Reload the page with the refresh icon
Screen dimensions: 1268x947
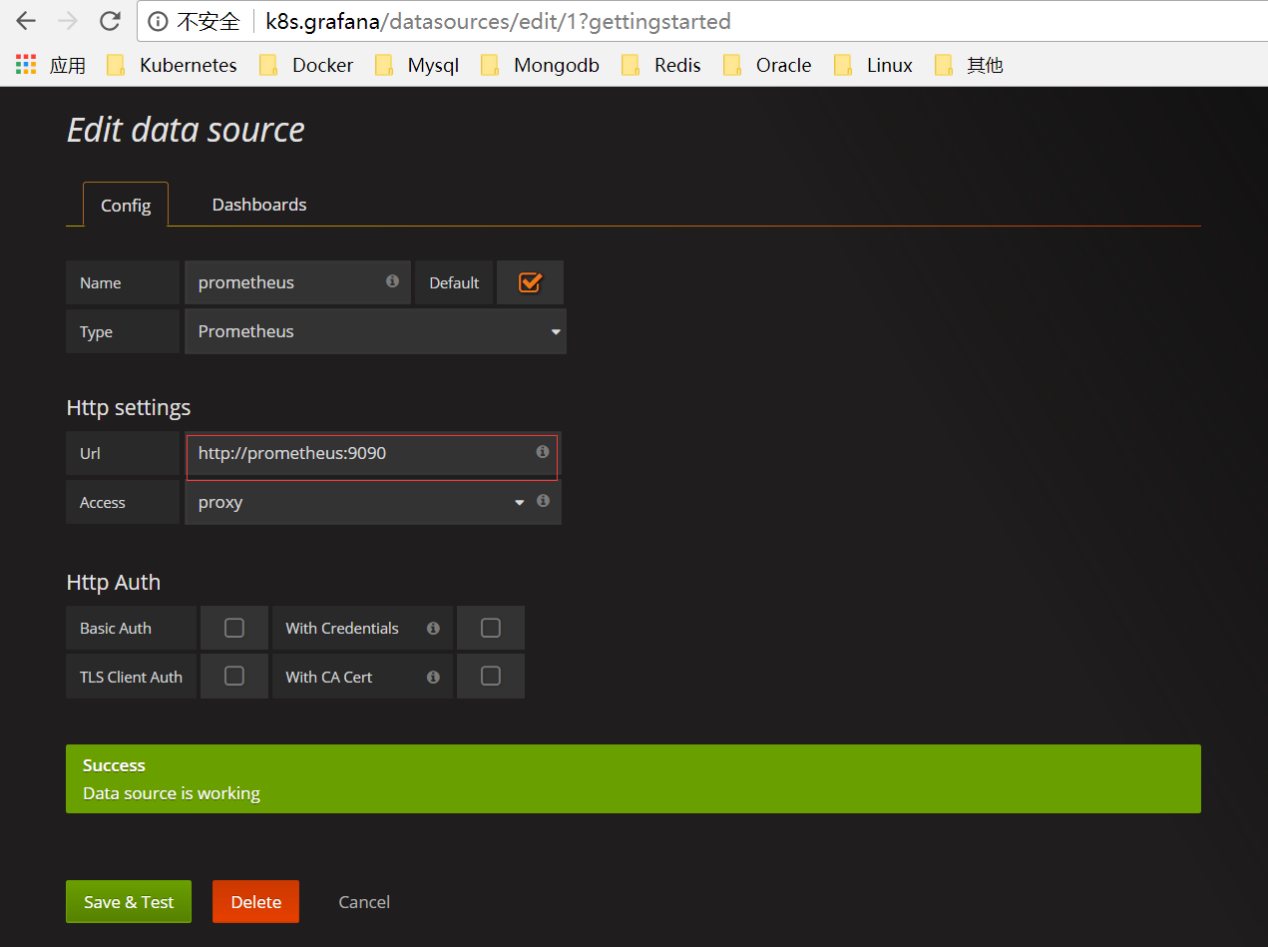click(110, 20)
